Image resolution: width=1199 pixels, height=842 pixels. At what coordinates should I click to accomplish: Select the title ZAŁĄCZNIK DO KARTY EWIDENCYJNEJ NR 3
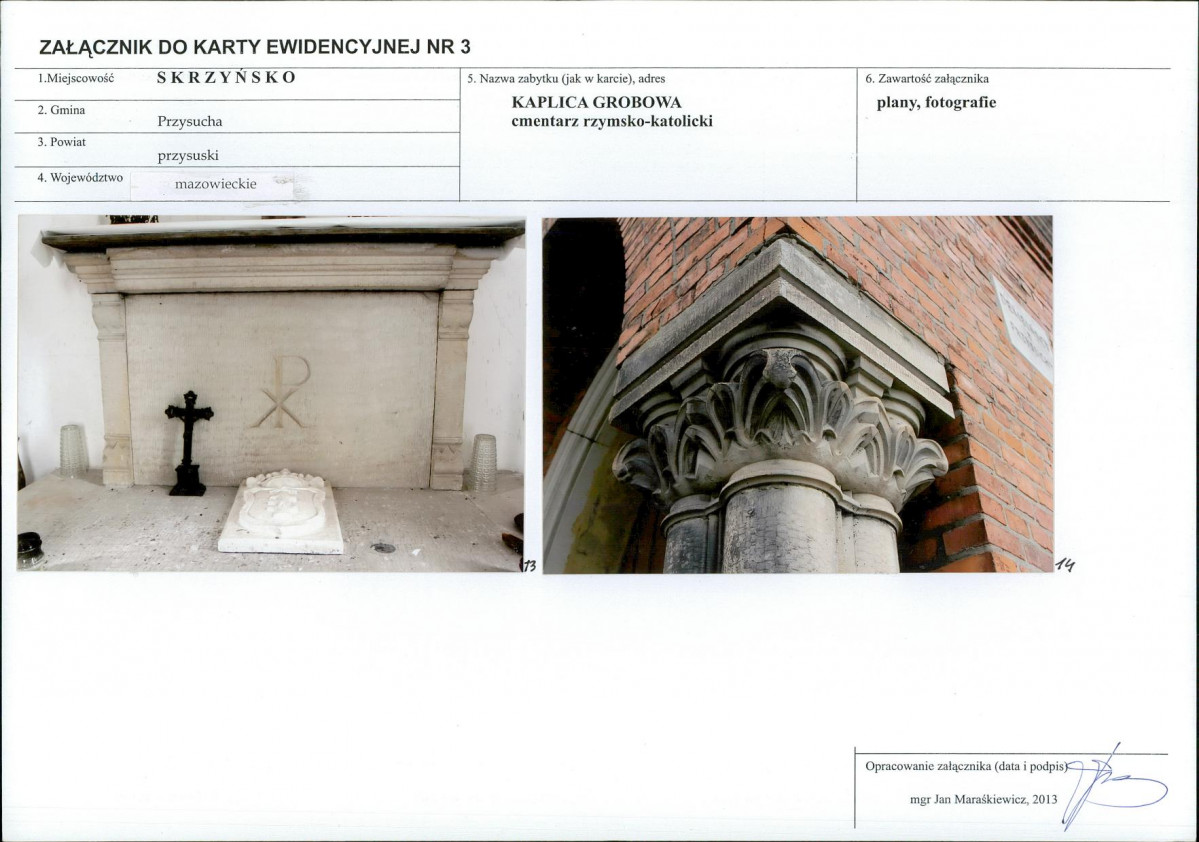(x=253, y=47)
